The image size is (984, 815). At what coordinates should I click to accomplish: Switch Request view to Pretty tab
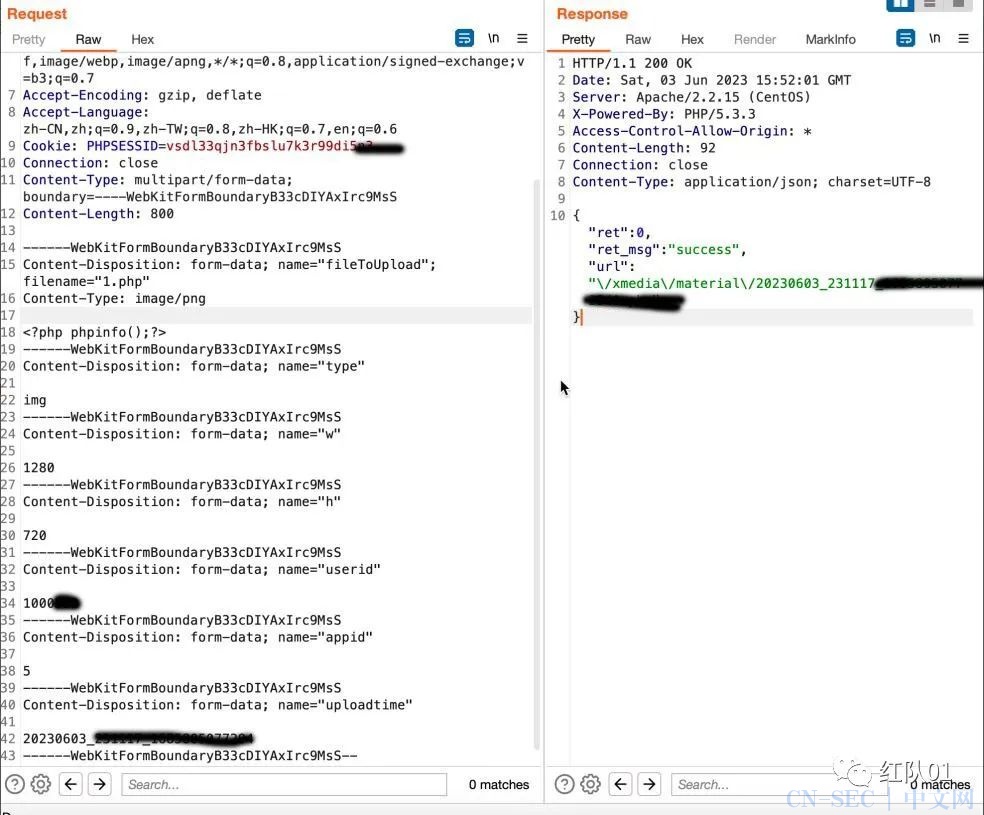click(29, 40)
